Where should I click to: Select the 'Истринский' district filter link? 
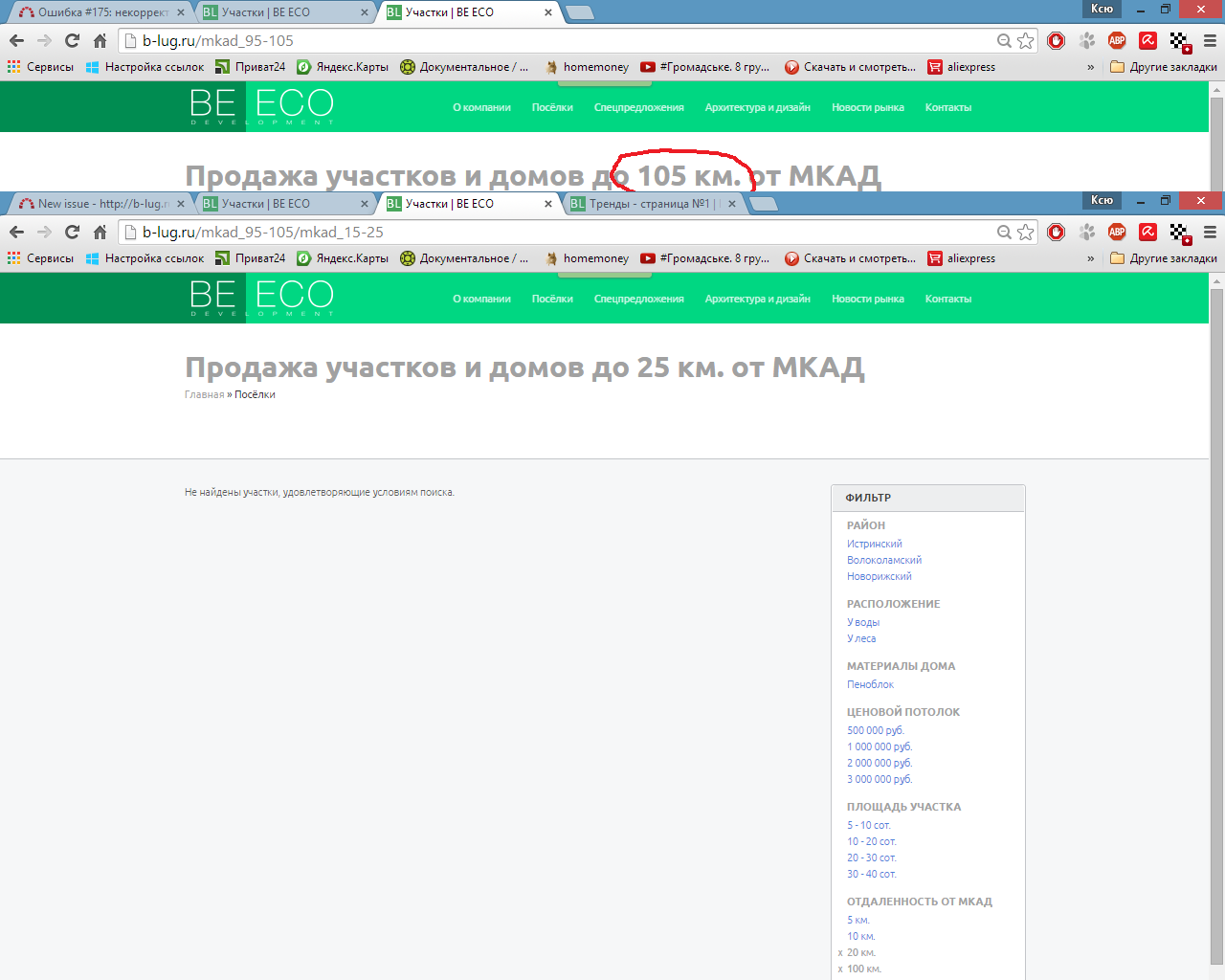[874, 544]
